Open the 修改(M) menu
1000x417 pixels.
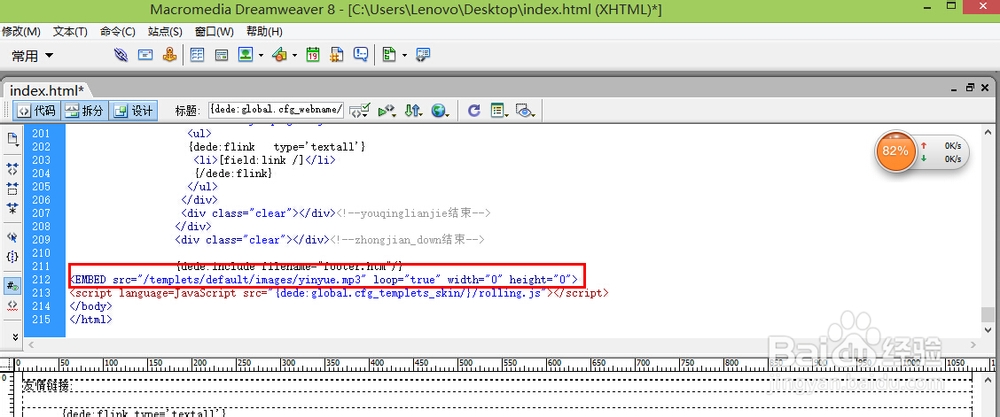21,31
